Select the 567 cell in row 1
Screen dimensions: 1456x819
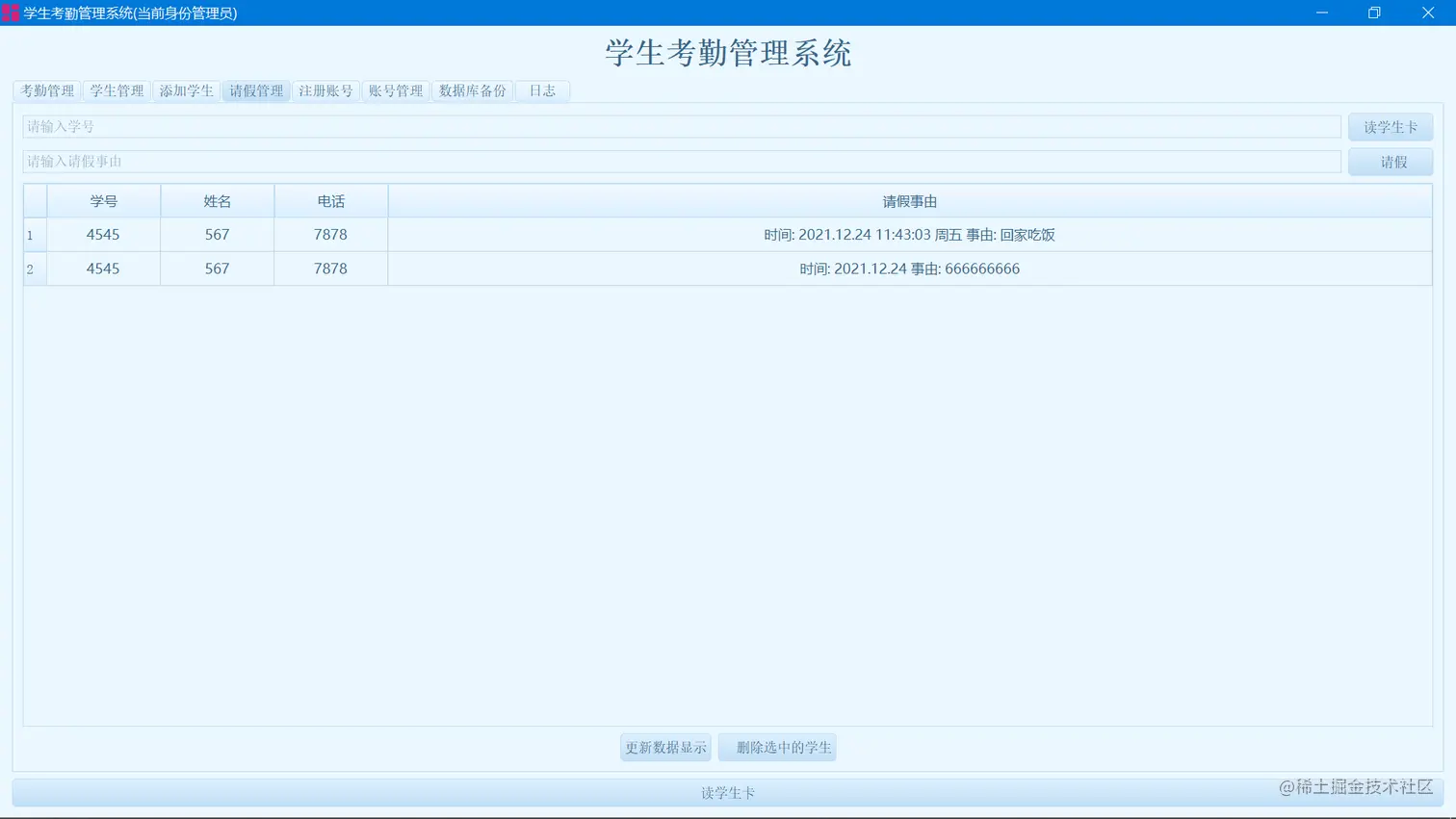(x=218, y=235)
